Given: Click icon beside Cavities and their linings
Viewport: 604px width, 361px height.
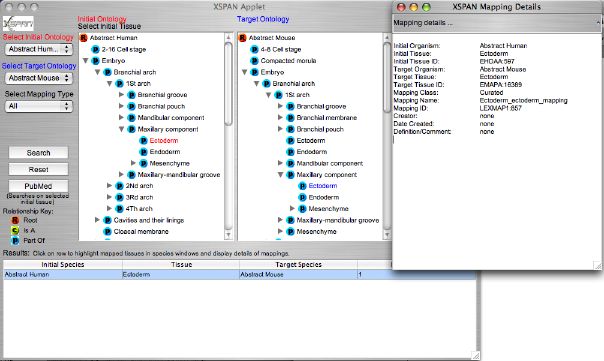Looking at the screenshot, I should click(x=107, y=220).
